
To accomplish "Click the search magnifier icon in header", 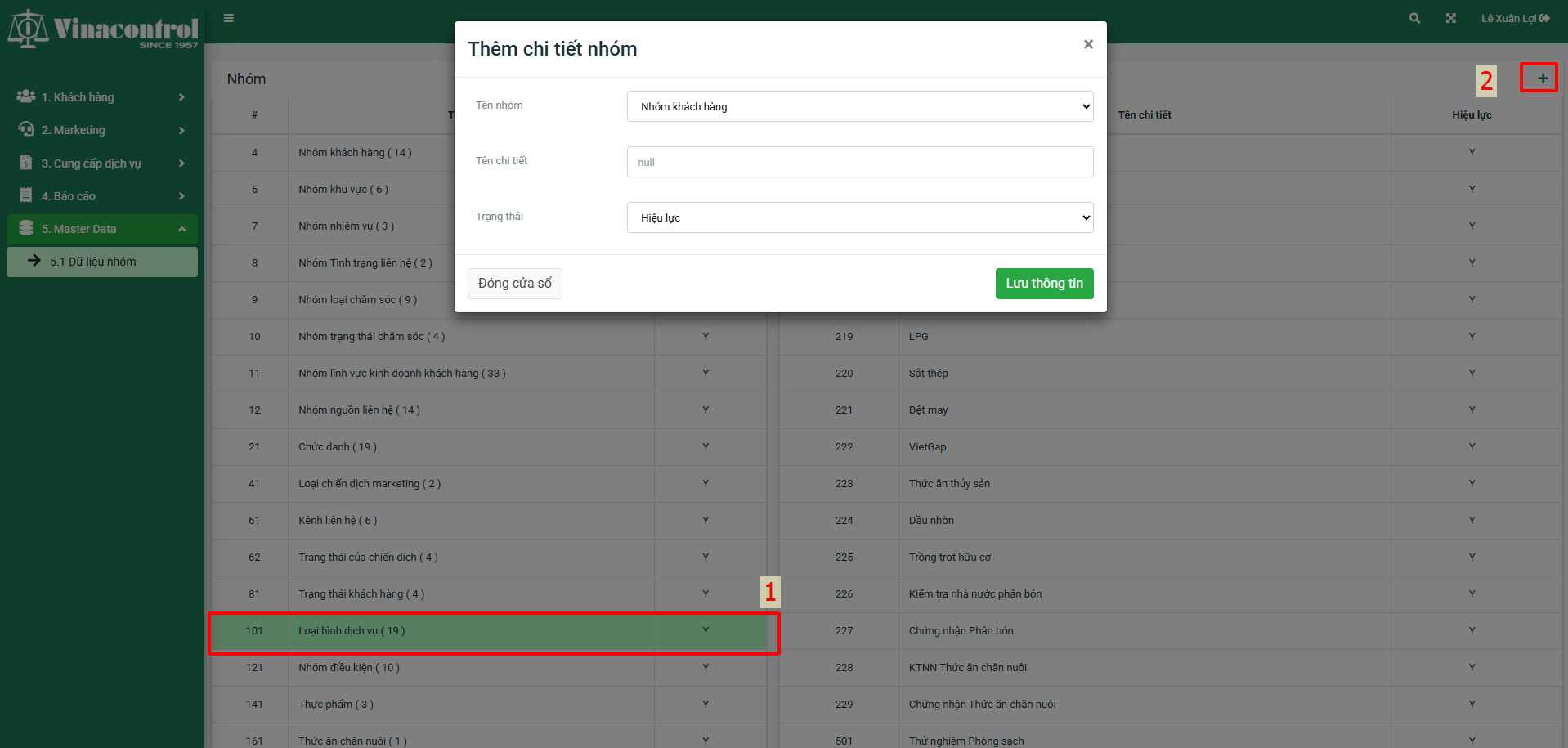I will click(1414, 18).
